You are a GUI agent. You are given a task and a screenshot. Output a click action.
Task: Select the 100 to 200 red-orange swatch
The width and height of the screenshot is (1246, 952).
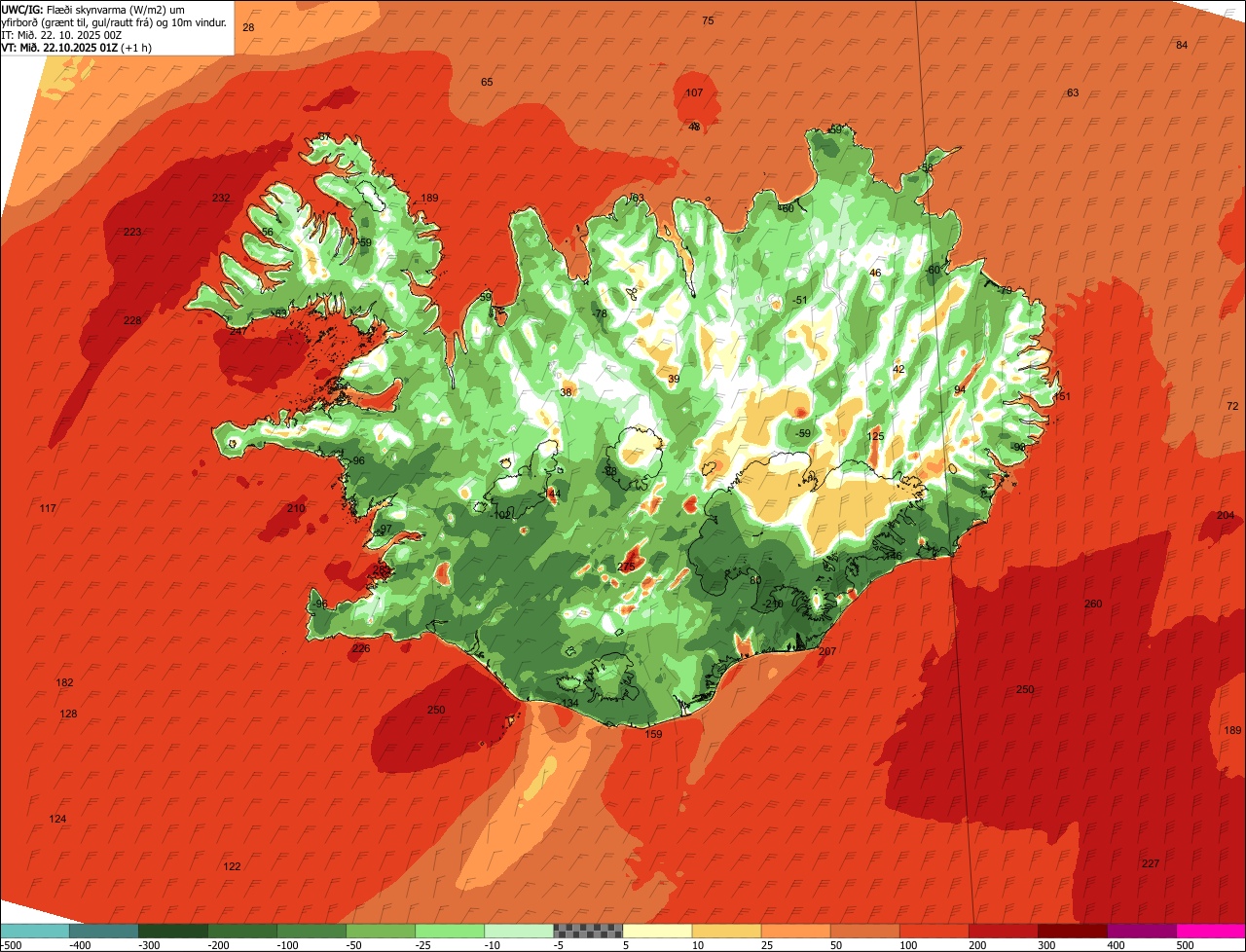tap(934, 931)
